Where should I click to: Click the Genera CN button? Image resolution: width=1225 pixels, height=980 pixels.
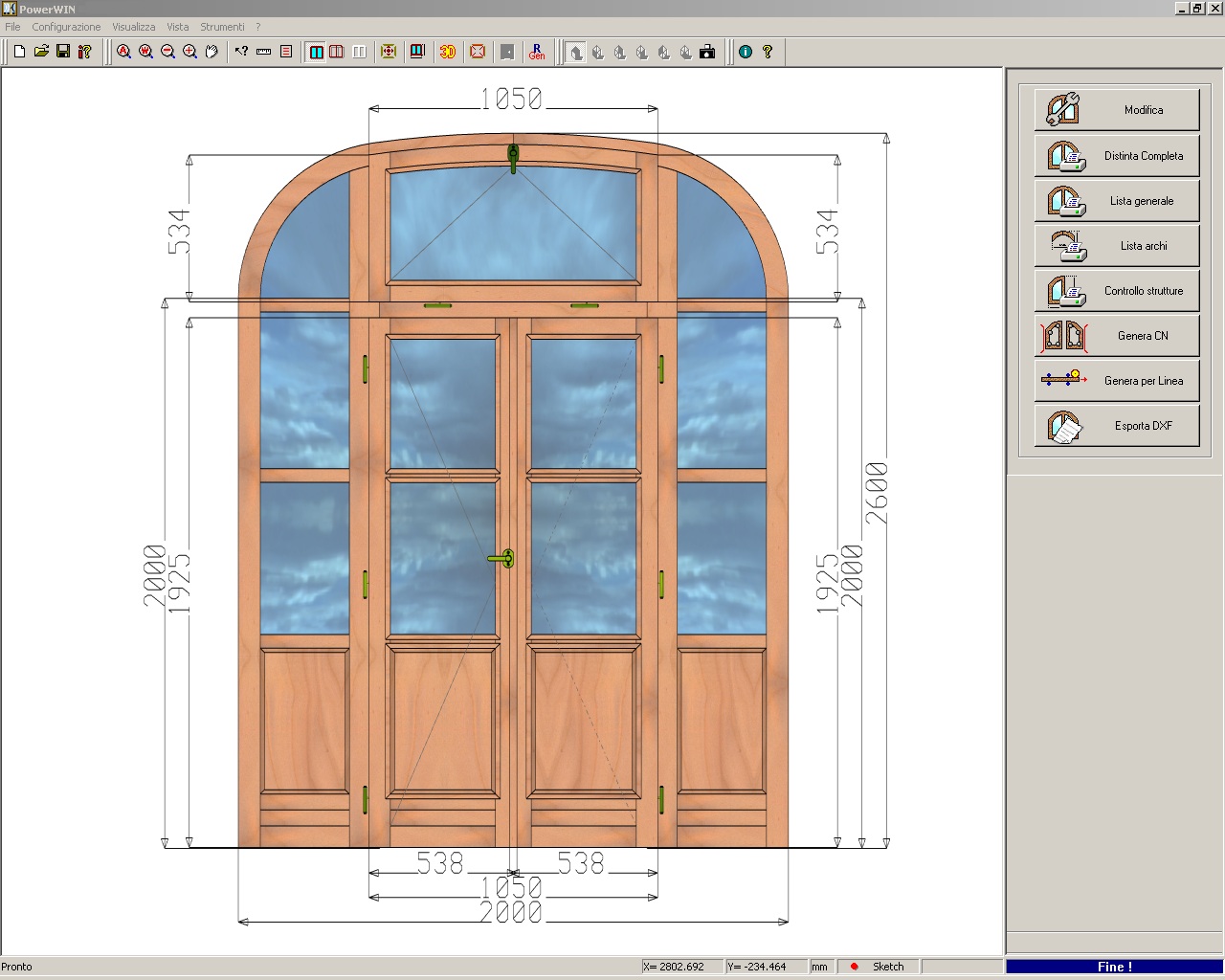[1116, 336]
